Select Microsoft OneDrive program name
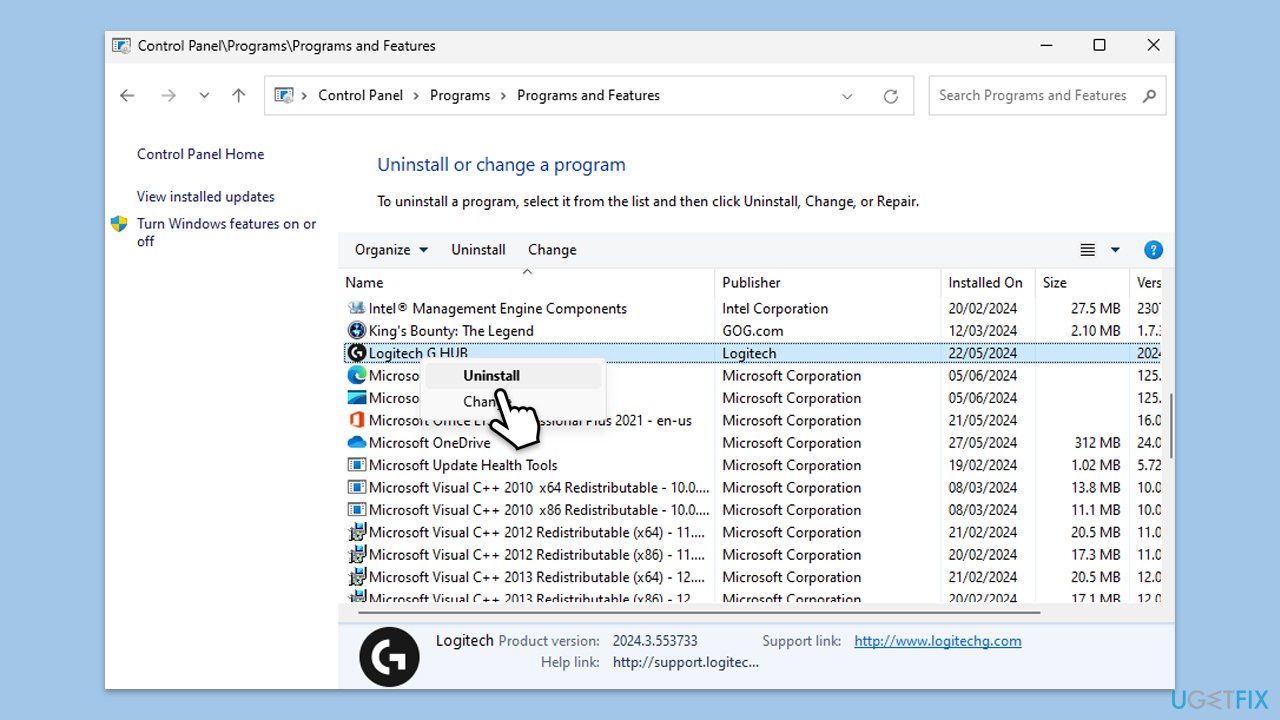Screen dimensions: 1280x720 [x=429, y=443]
